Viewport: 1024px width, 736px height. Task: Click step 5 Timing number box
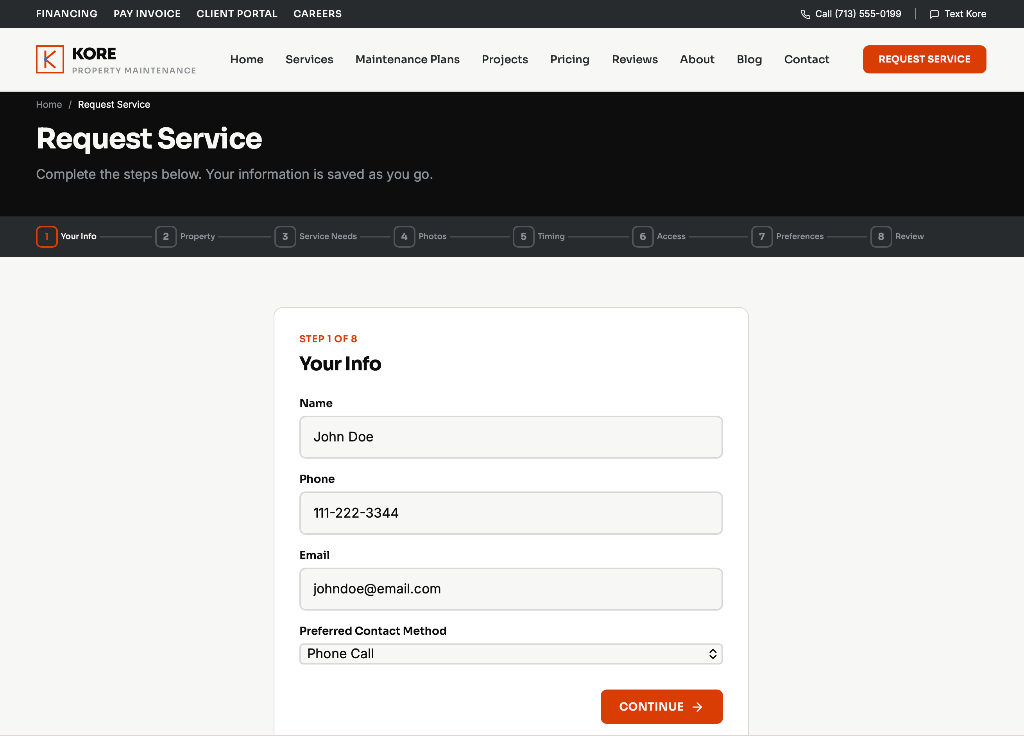tap(523, 236)
